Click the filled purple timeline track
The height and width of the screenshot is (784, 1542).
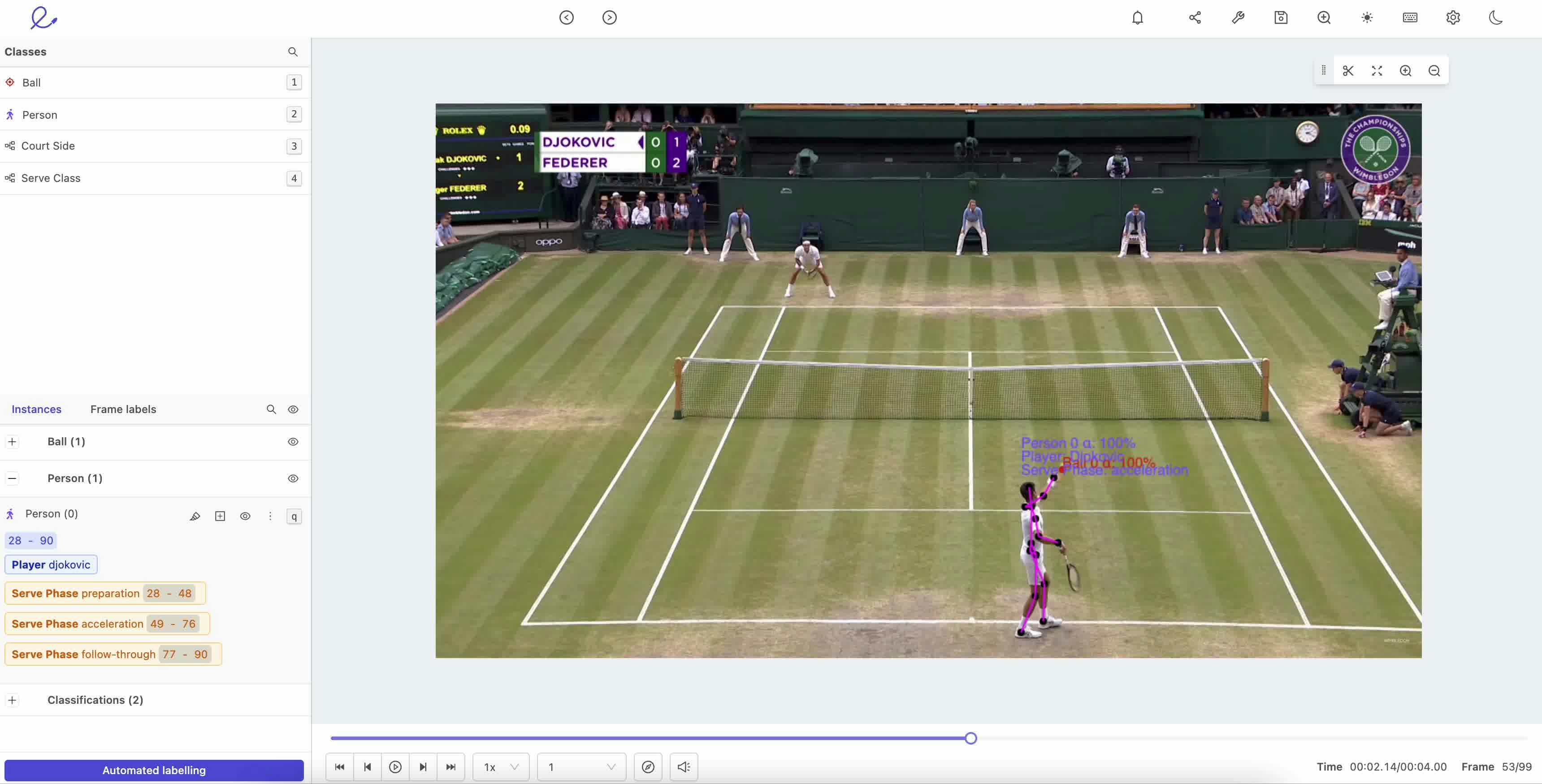[648, 738]
